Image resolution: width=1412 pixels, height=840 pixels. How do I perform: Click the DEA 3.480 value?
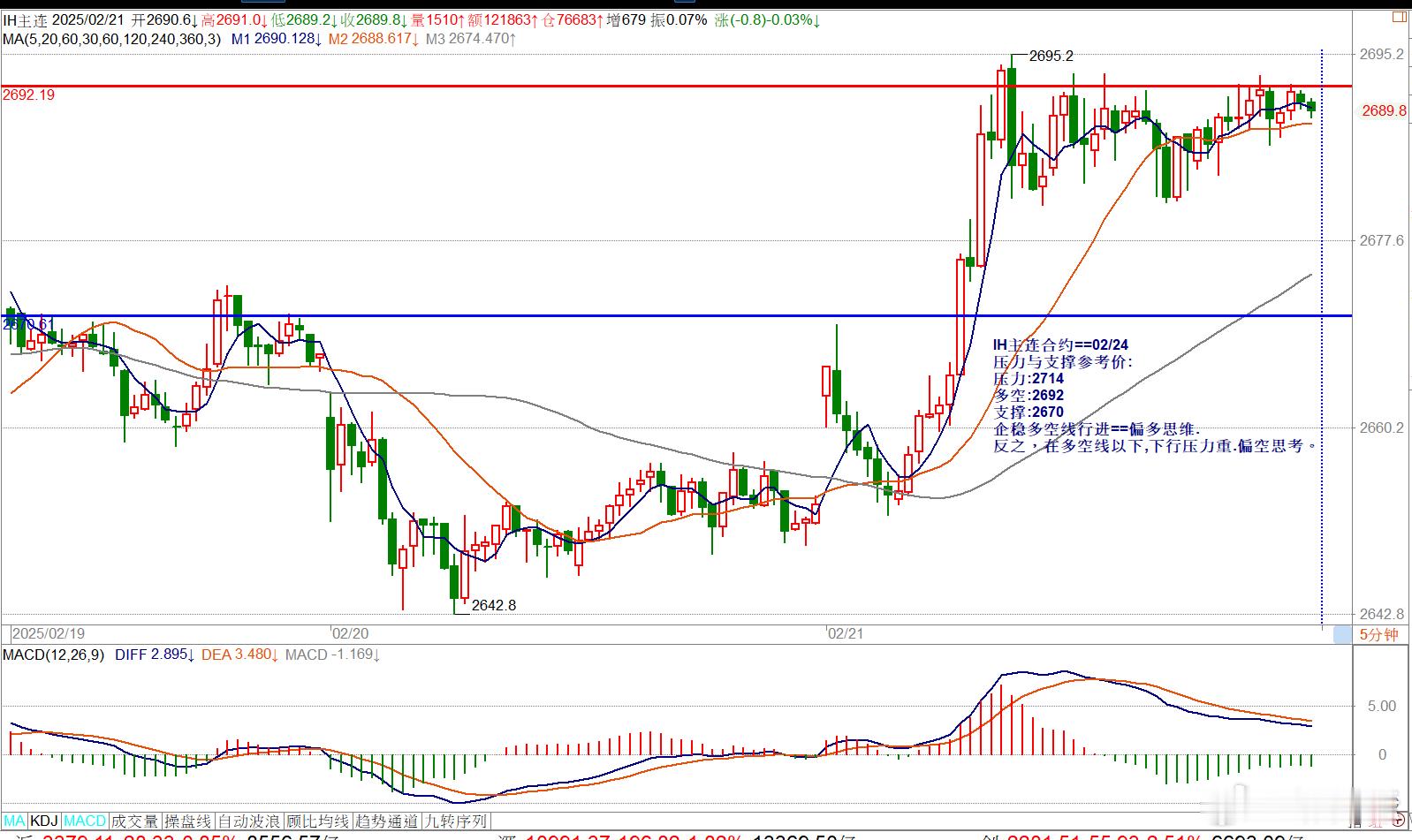pyautogui.click(x=240, y=655)
